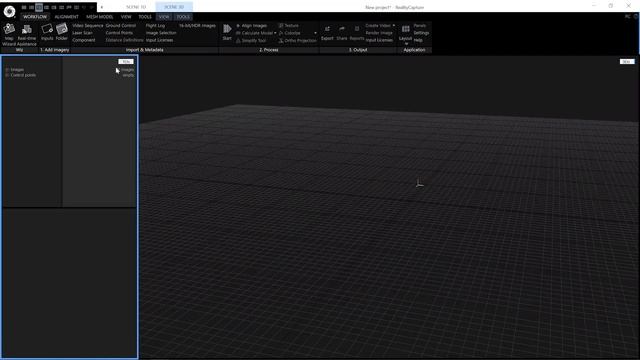Import a Video Sequence
This screenshot has width=640, height=360.
pyautogui.click(x=88, y=25)
